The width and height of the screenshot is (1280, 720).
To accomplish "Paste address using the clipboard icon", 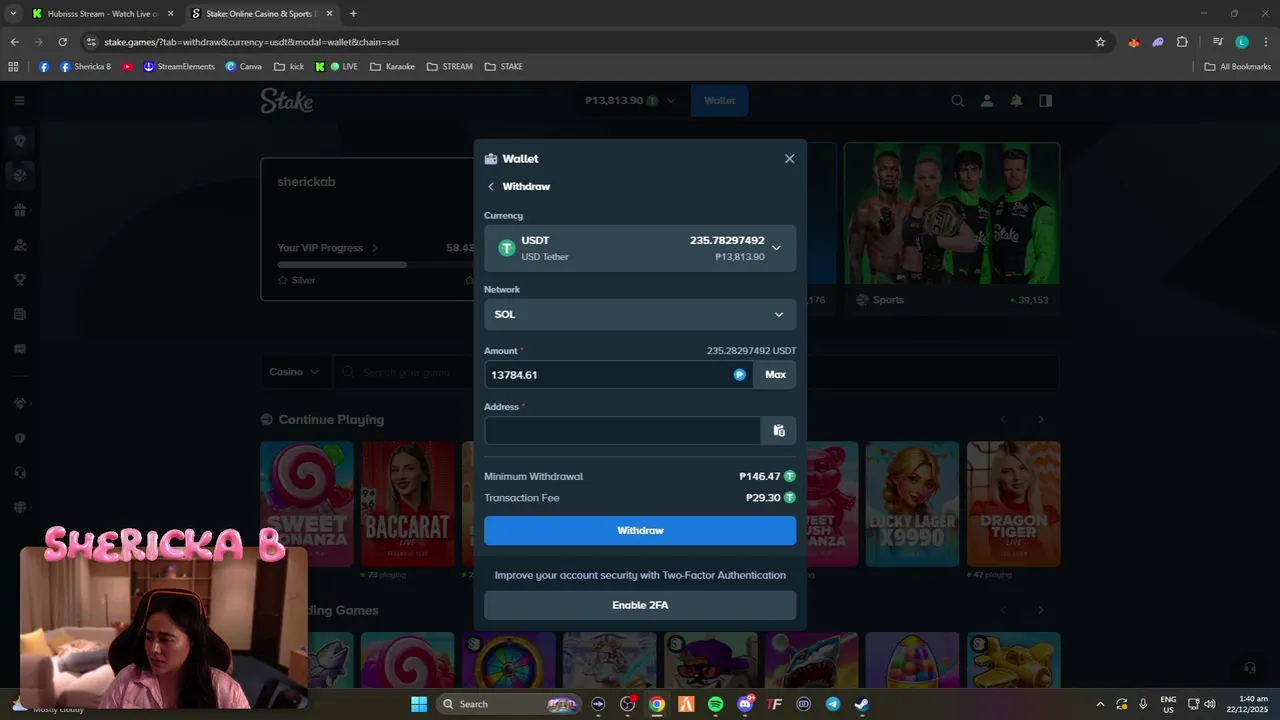I will tap(779, 431).
